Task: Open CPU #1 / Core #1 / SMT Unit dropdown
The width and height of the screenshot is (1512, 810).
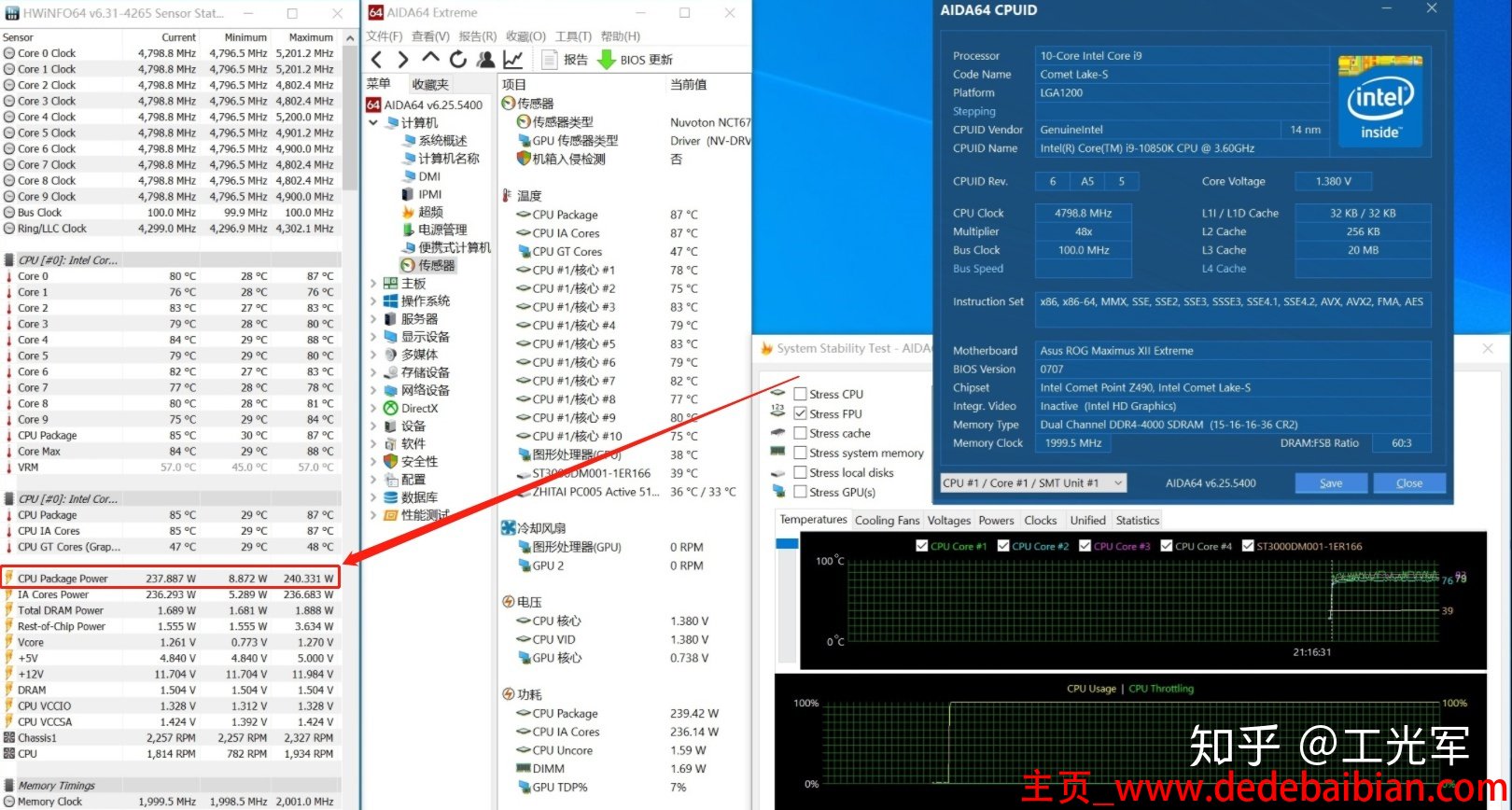Action: [1033, 482]
